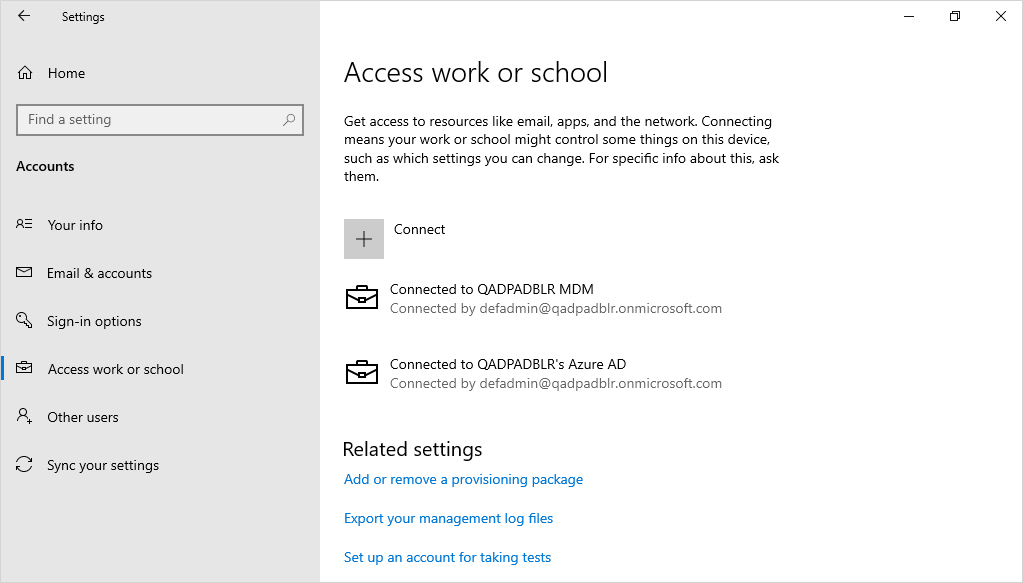Open Home via the house icon
The height and width of the screenshot is (583, 1023).
(25, 72)
